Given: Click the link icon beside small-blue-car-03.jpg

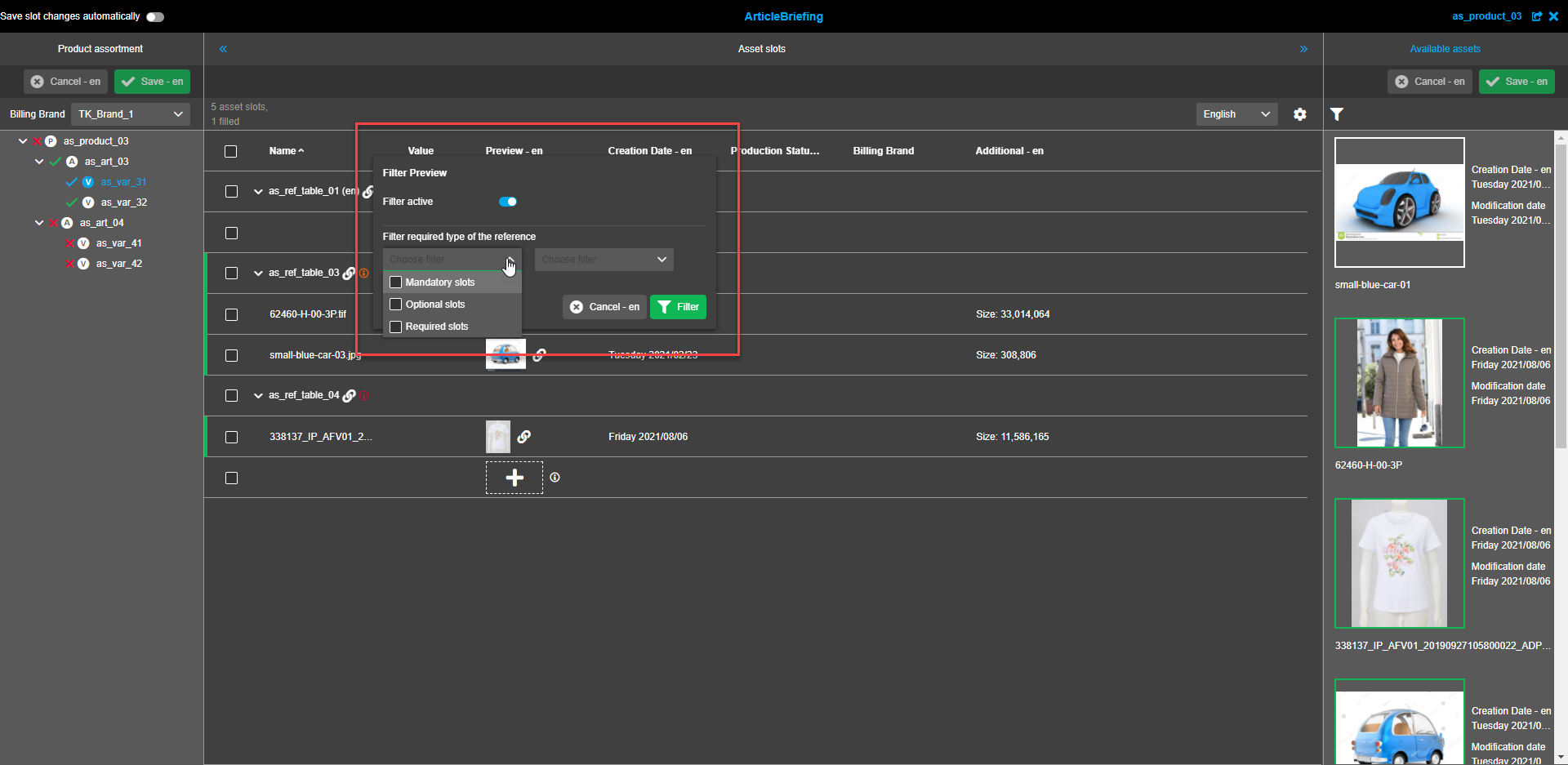Looking at the screenshot, I should [539, 354].
